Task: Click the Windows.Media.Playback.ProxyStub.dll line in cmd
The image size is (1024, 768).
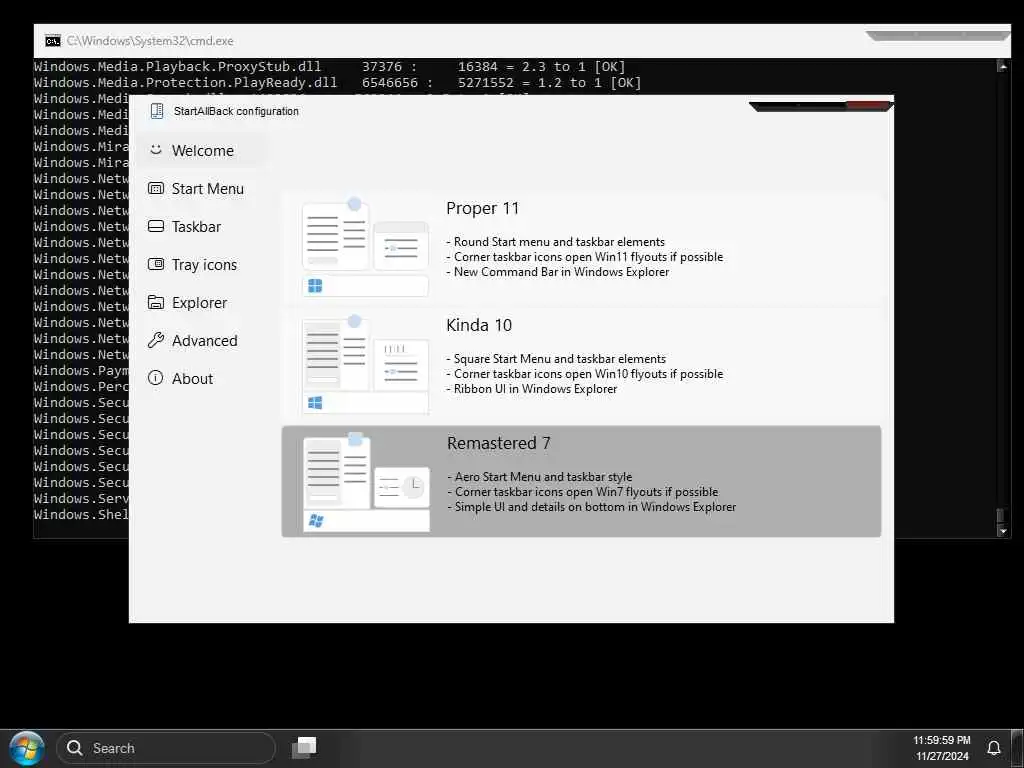Action: (329, 67)
